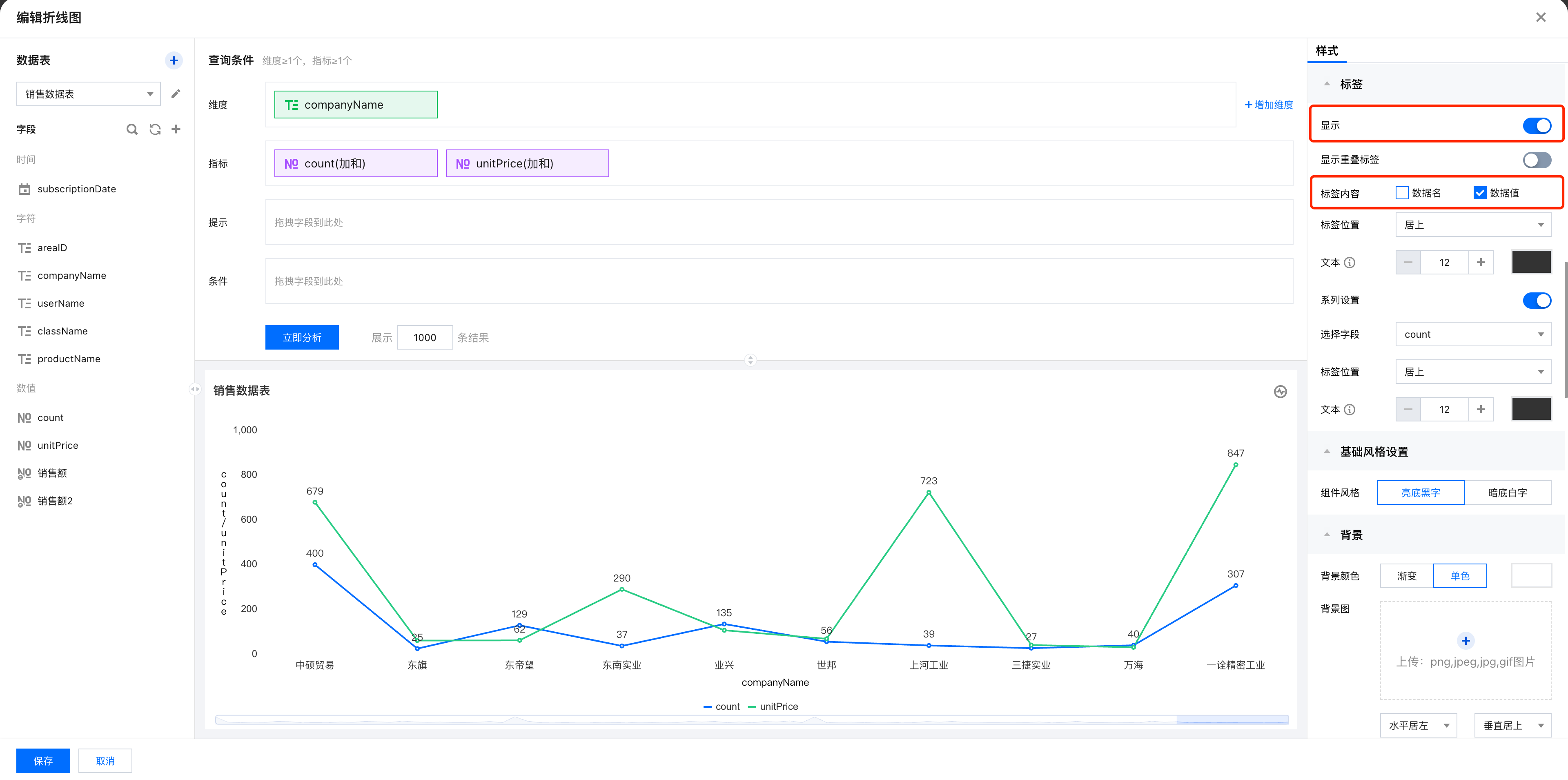1568x780 pixels.
Task: Click the refresh fields icon
Action: click(x=155, y=129)
